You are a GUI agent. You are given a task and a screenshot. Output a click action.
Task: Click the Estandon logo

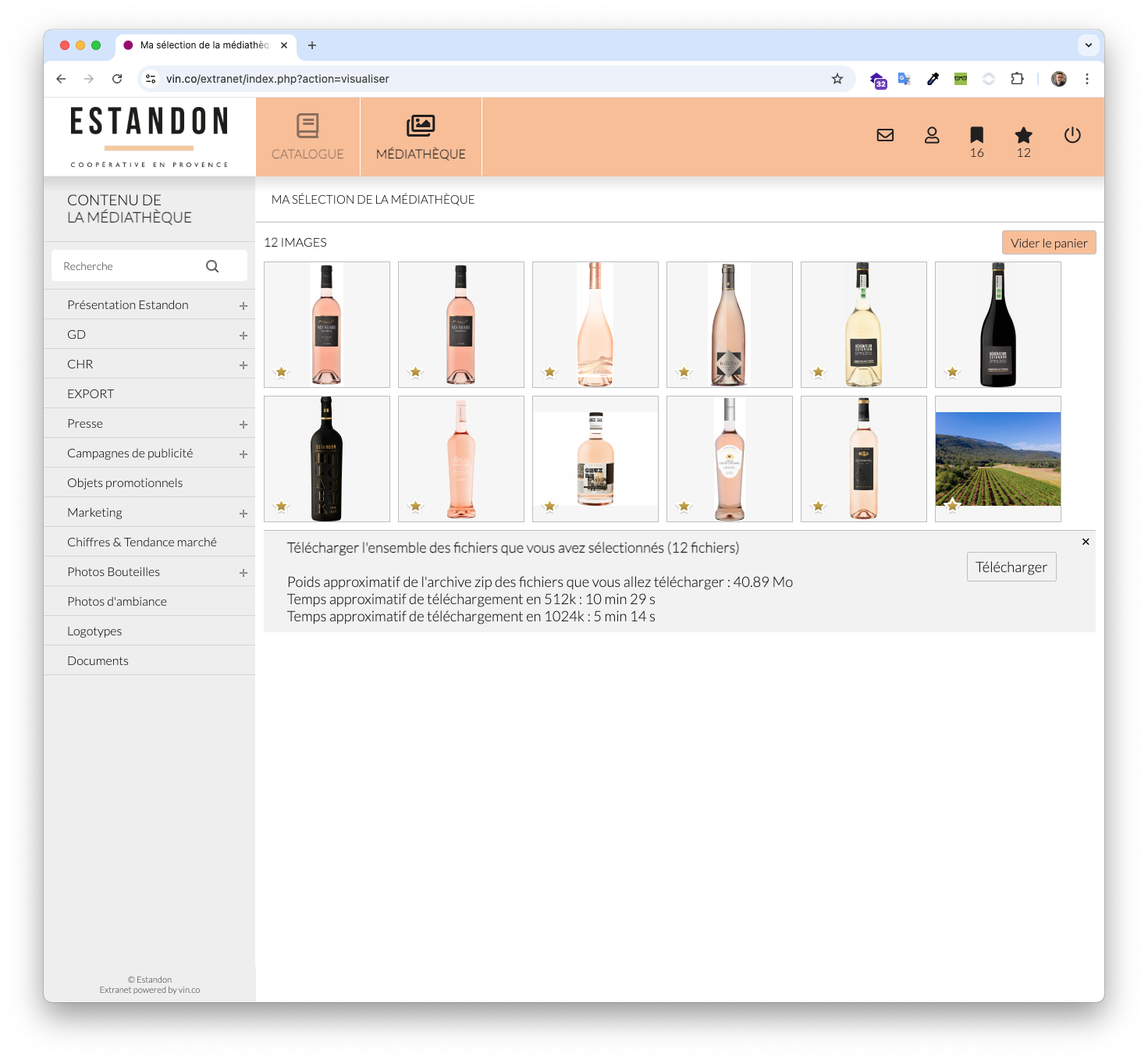pyautogui.click(x=150, y=137)
